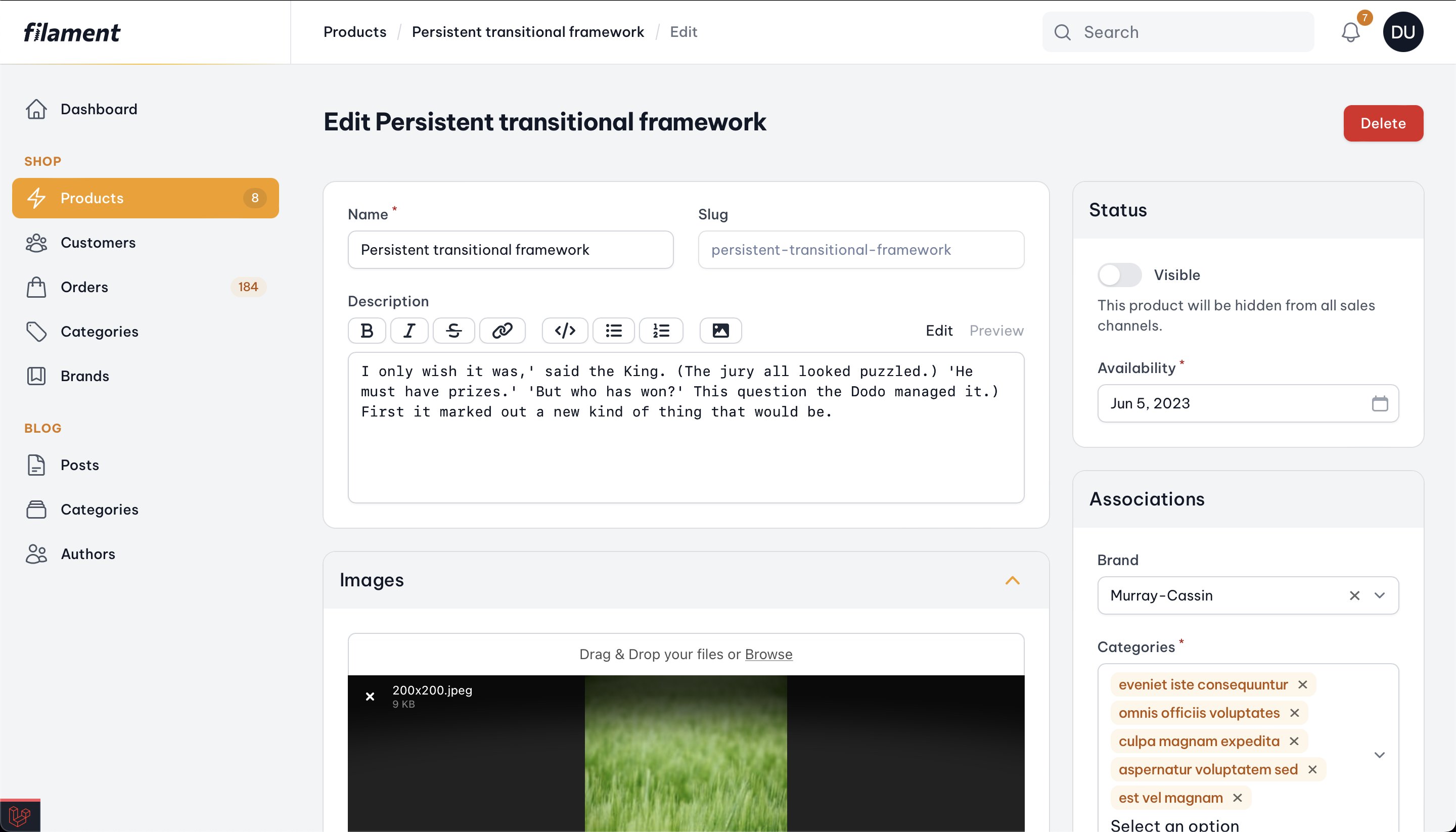Open the code view in the editor
1456x832 pixels.
coord(564,330)
